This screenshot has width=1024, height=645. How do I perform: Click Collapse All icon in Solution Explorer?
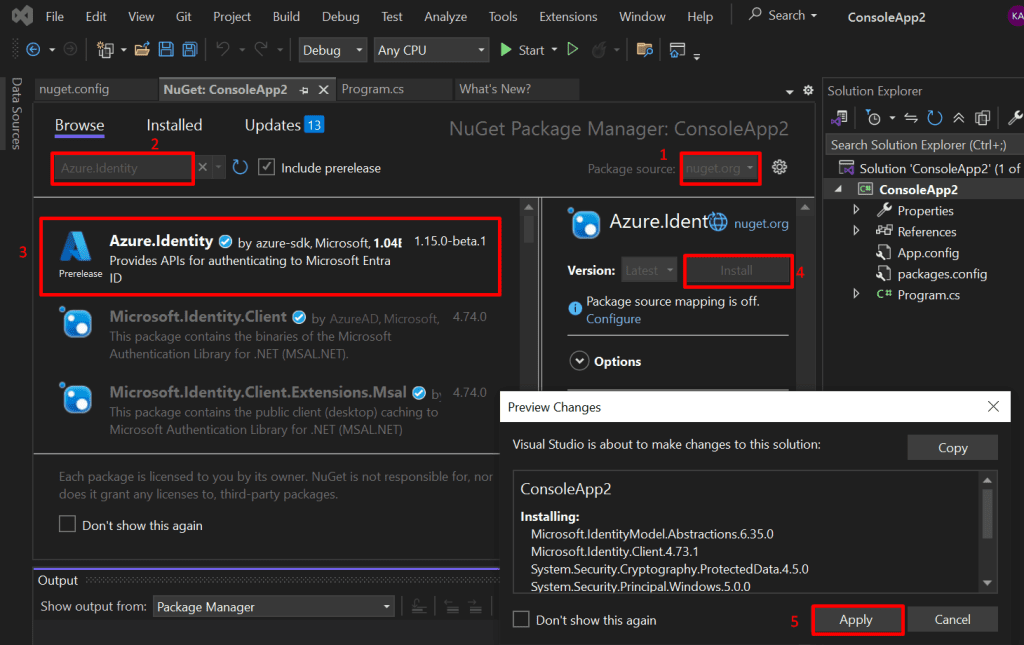pyautogui.click(x=958, y=118)
